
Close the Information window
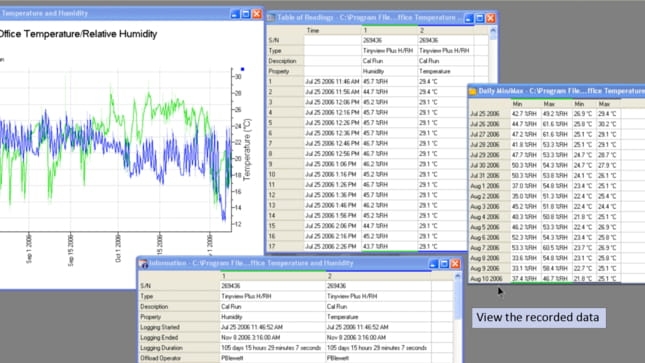455,264
